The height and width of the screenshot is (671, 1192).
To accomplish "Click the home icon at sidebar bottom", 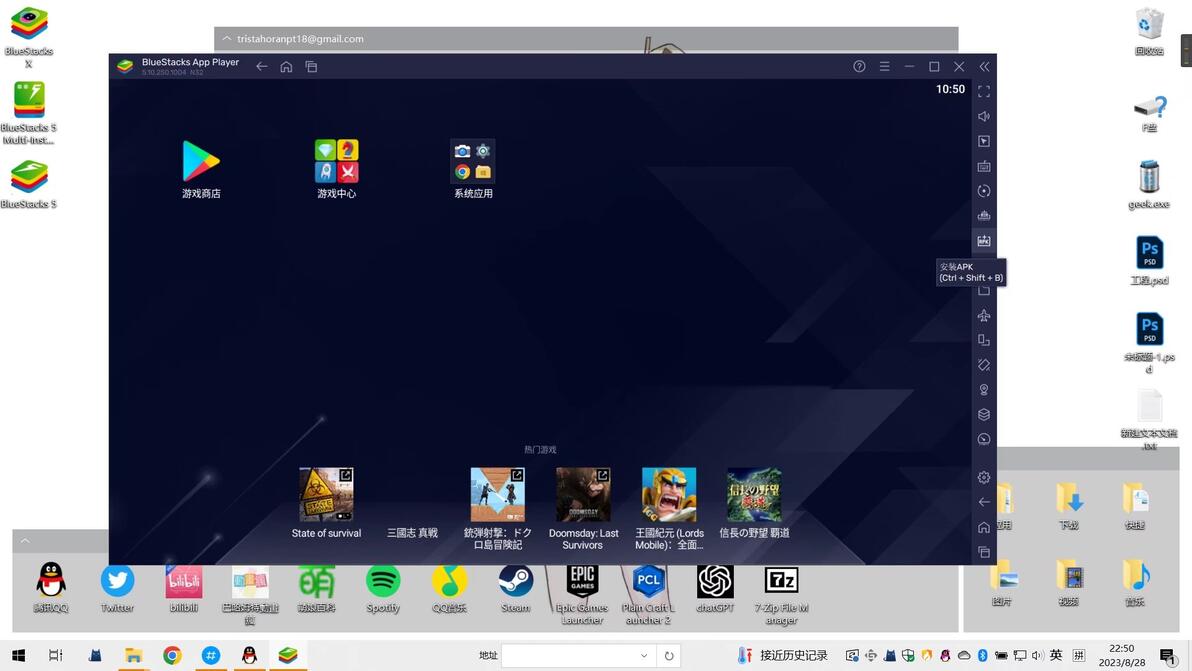I will [984, 527].
